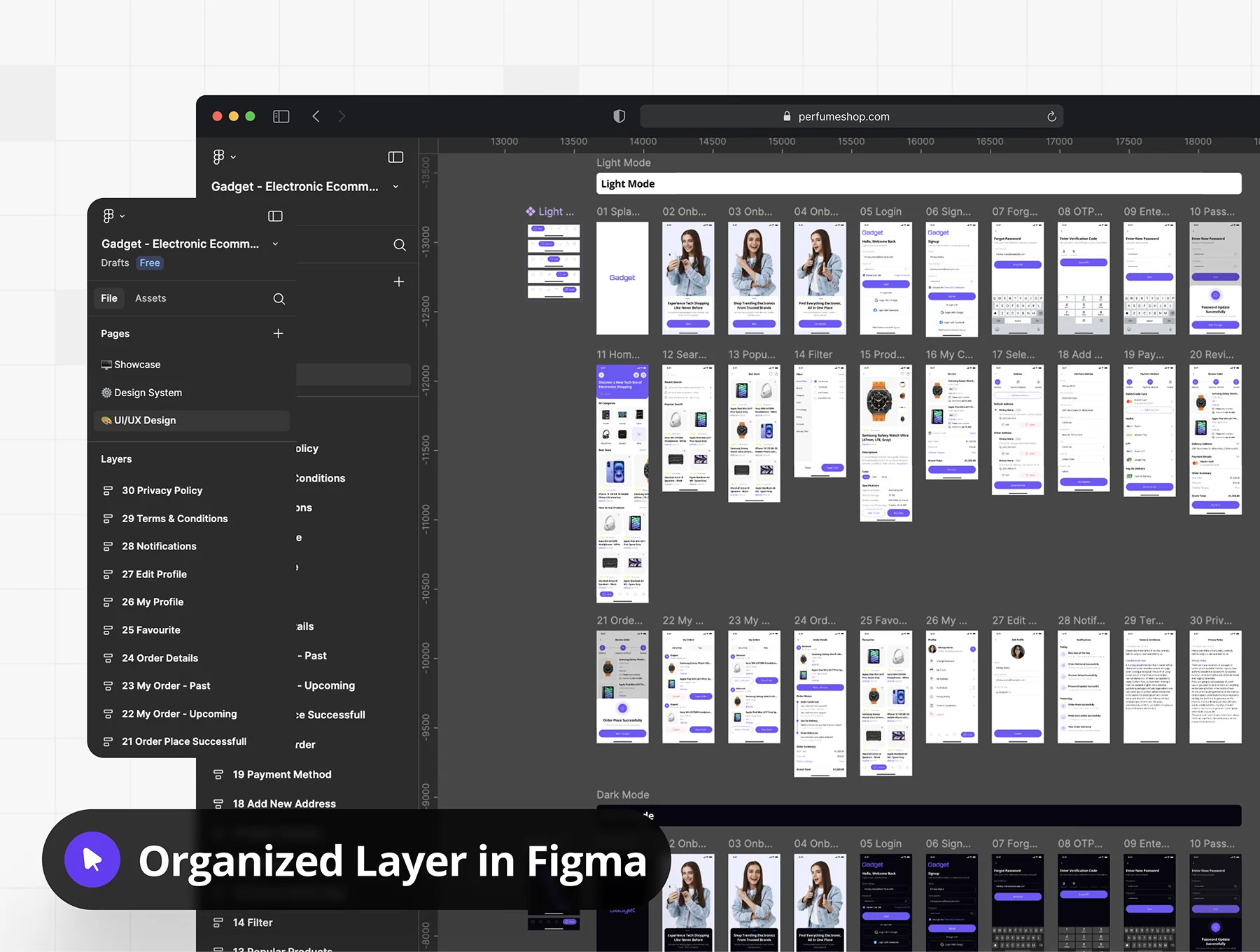1260x952 pixels.
Task: Select the 21 Orde... frame label on canvas
Action: pyautogui.click(x=619, y=620)
